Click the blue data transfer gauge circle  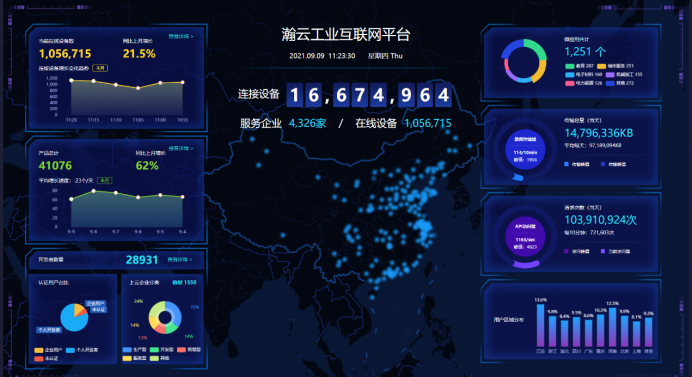[525, 150]
